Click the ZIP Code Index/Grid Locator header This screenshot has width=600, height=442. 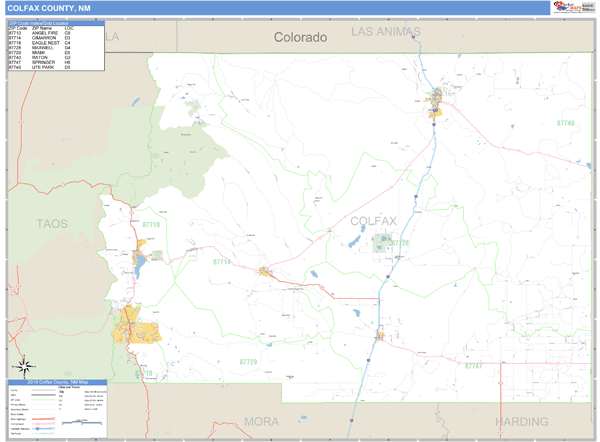(x=55, y=21)
